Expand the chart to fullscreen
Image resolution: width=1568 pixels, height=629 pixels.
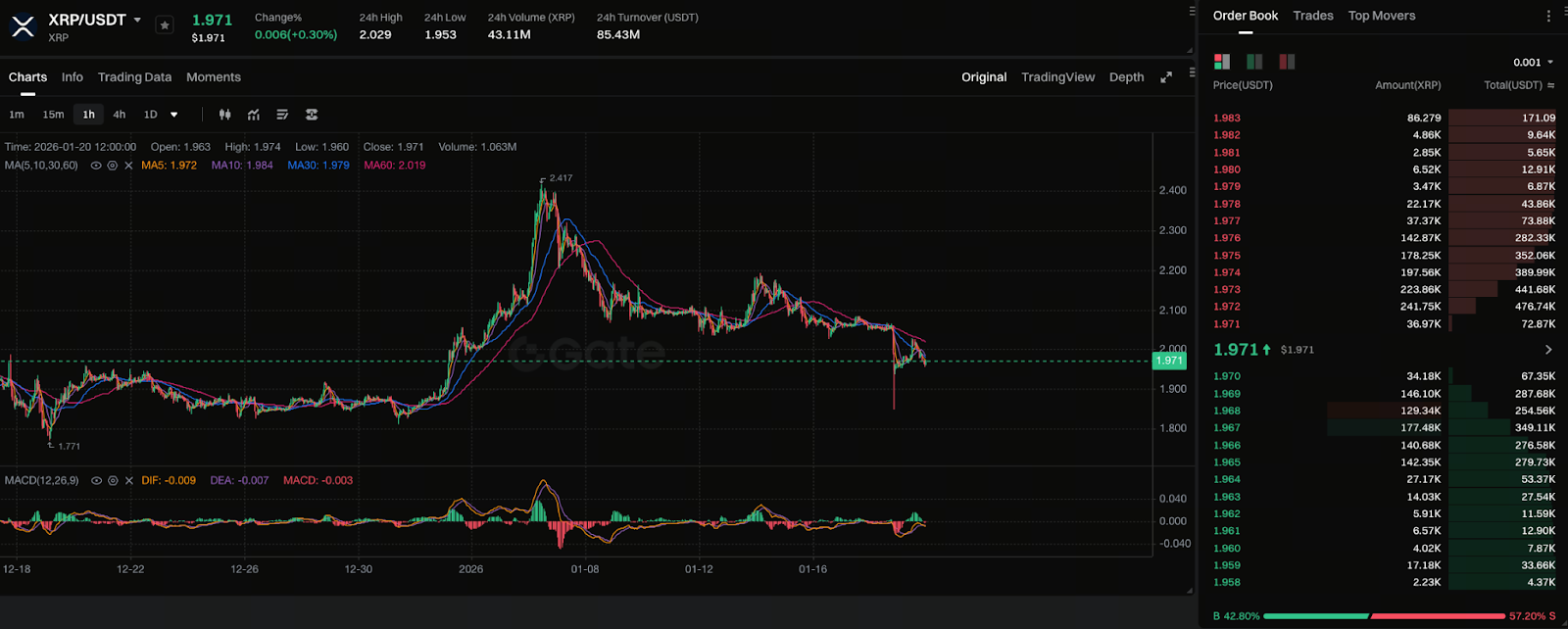point(1166,77)
